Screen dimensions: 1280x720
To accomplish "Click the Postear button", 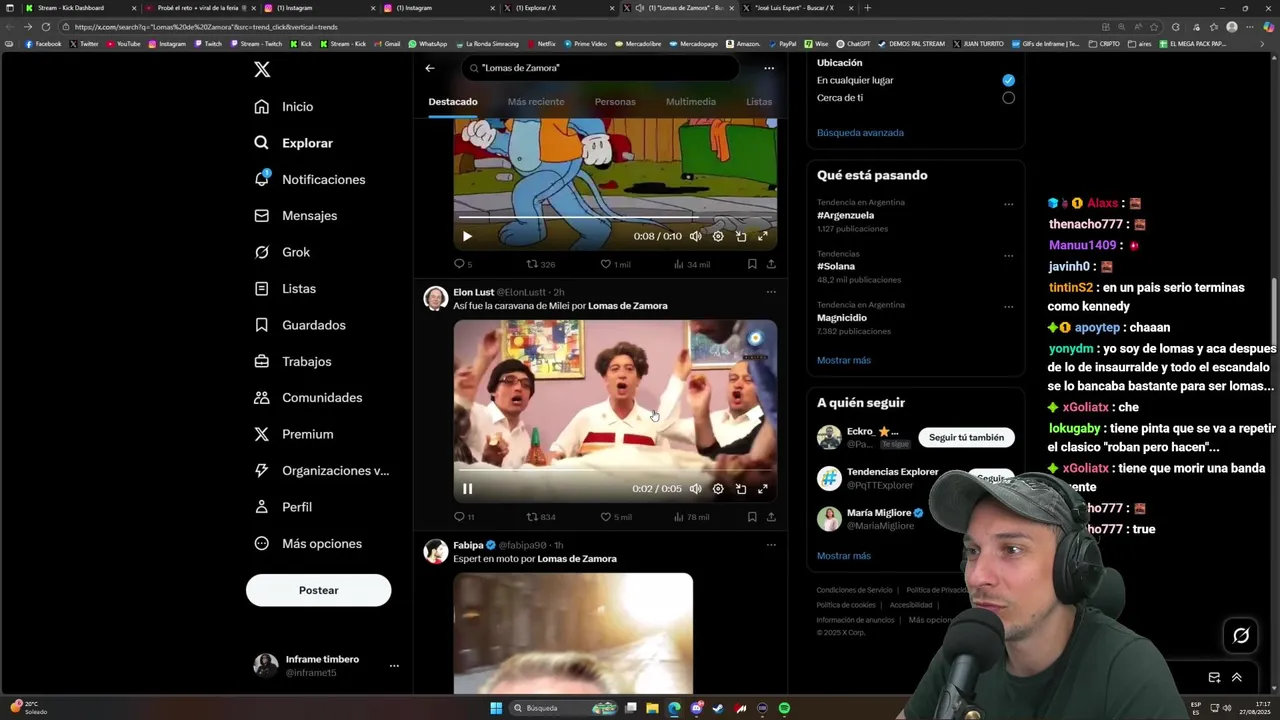I will [x=318, y=590].
